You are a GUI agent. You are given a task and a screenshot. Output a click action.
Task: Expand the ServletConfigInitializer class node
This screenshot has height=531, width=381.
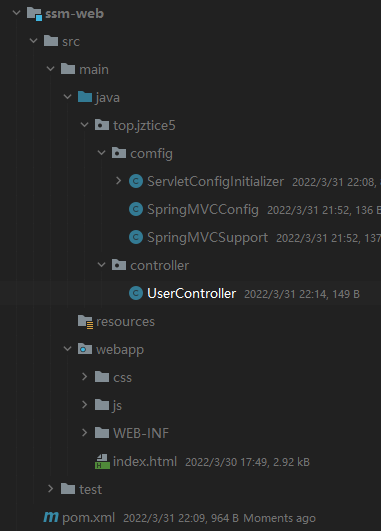118,181
